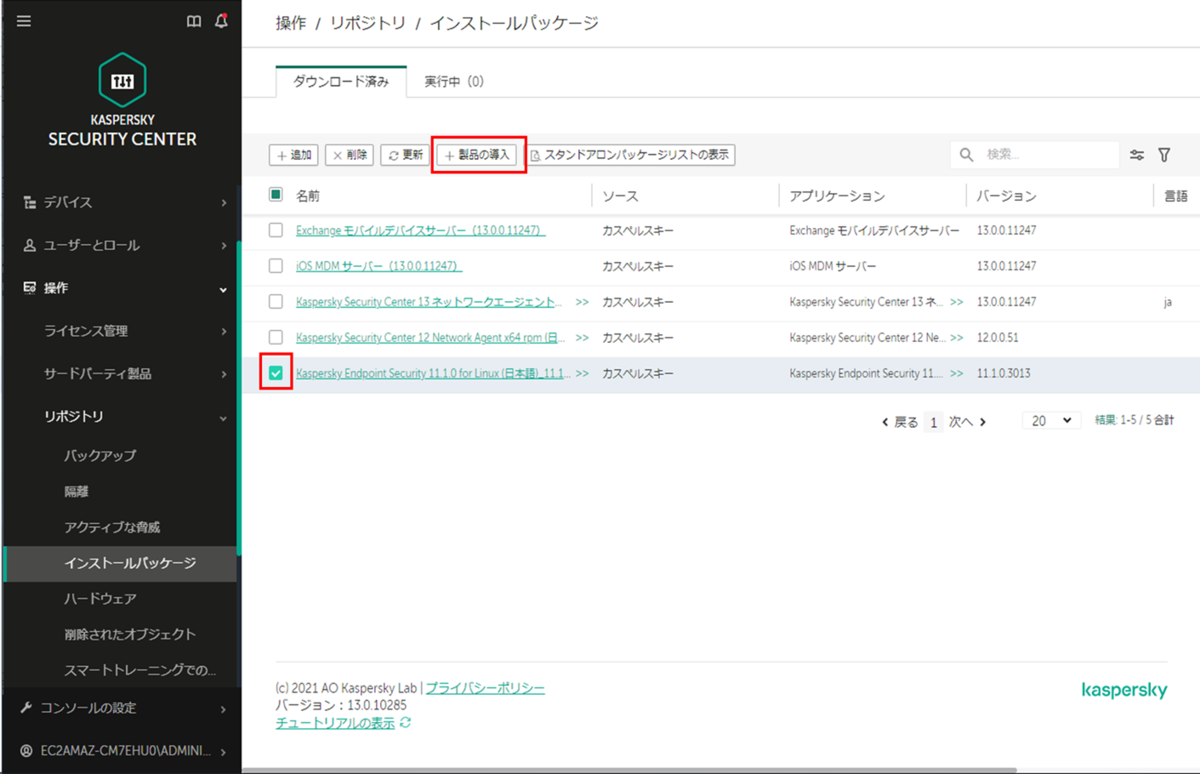
Task: Open the Kaspersky Security Center 13 ネットワークエージェント link
Action: coord(429,302)
